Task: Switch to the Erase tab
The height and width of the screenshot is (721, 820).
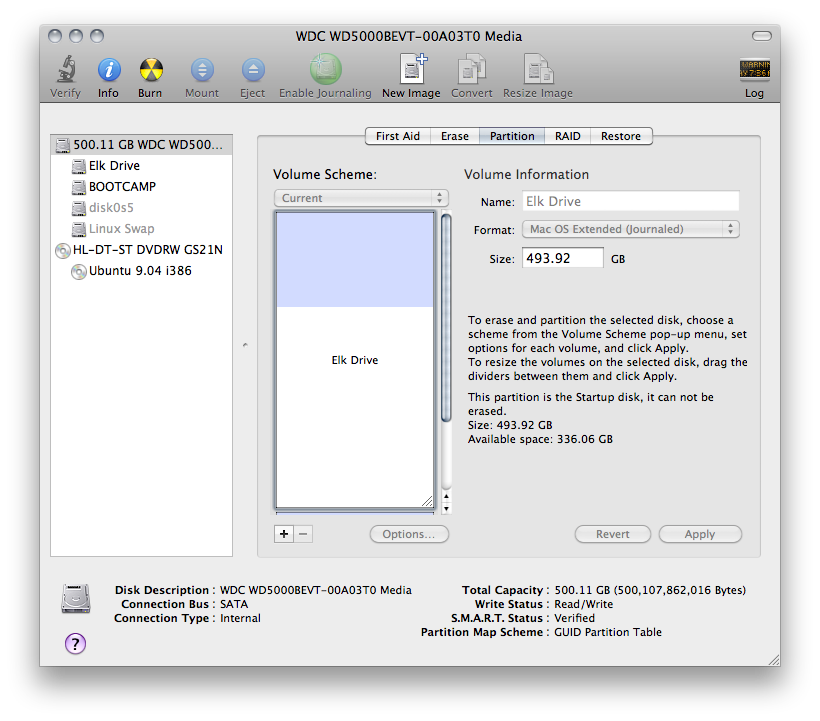Action: point(454,136)
